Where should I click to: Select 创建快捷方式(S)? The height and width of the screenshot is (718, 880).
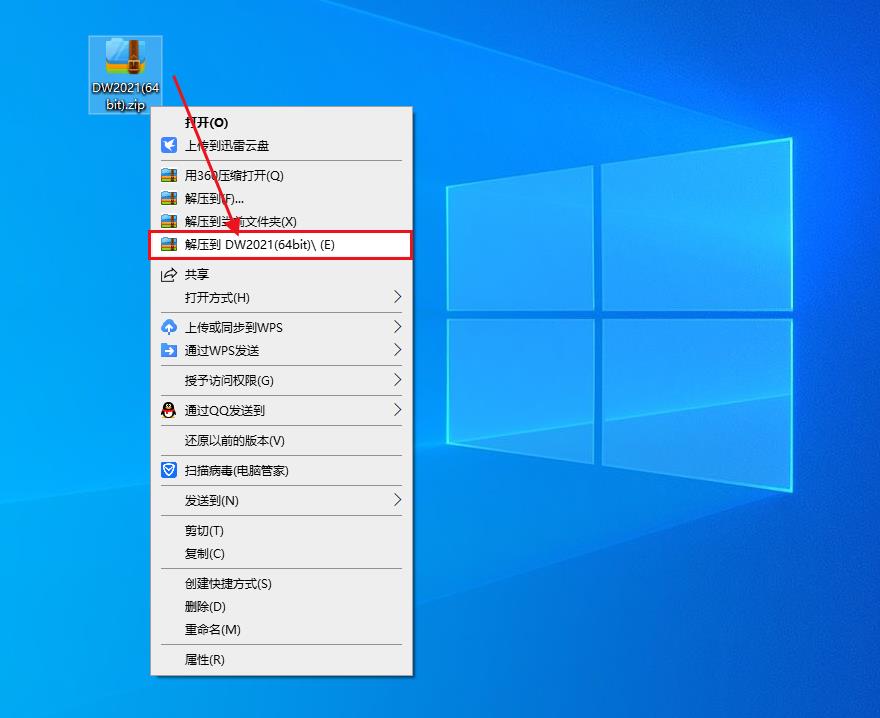pyautogui.click(x=282, y=584)
